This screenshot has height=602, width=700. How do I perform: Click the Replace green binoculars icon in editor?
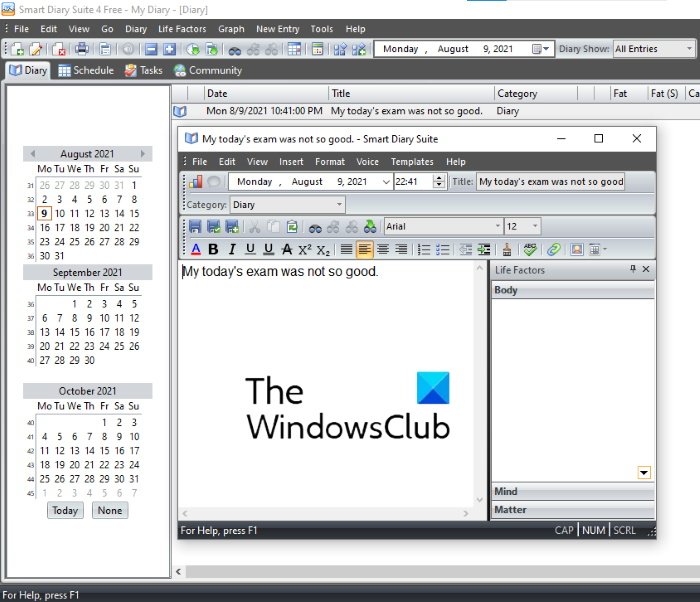tap(370, 227)
